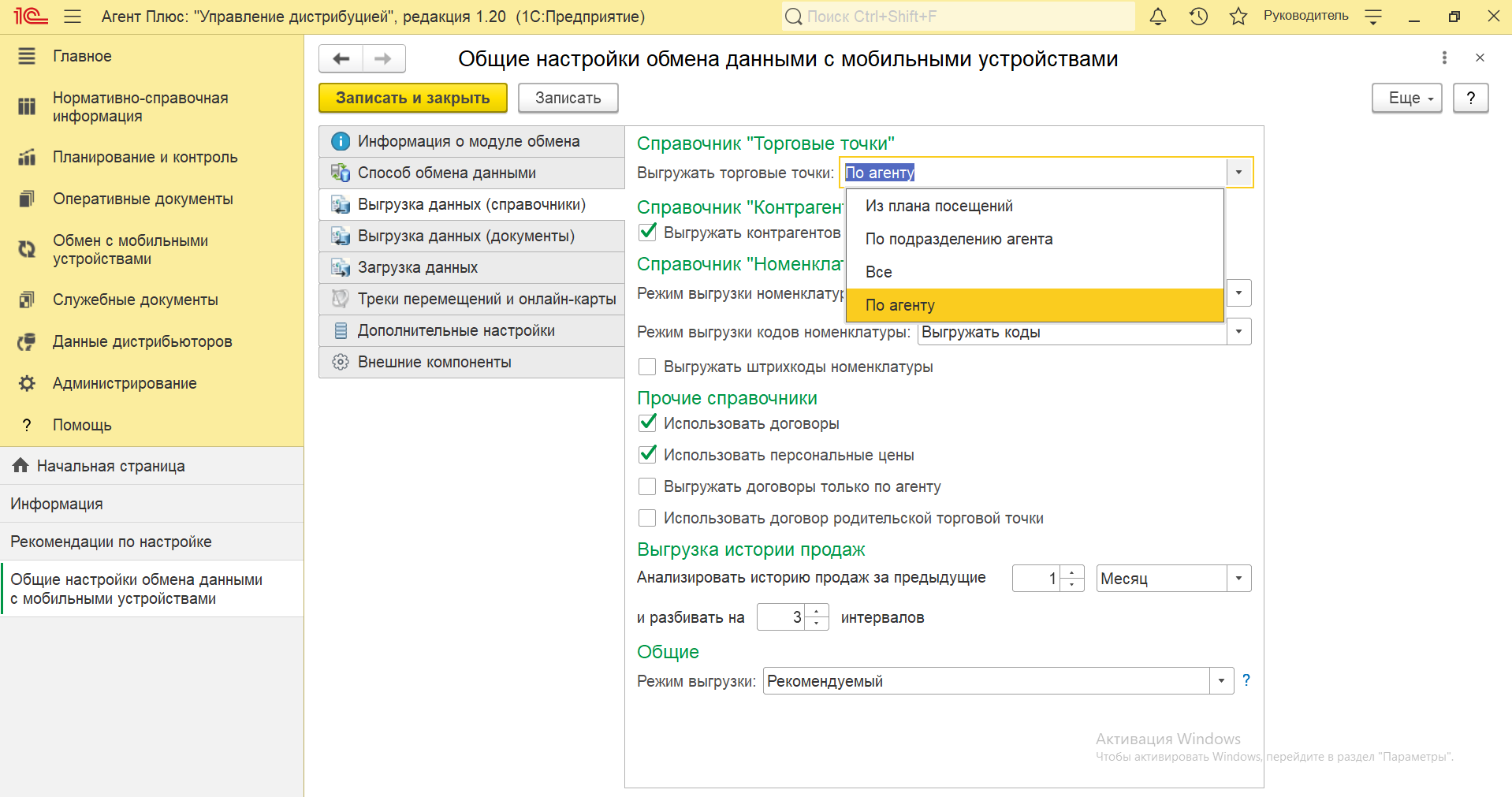Image resolution: width=1512 pixels, height=797 pixels.
Task: Enable Выгружать договоры только по агенту
Action: point(647,486)
